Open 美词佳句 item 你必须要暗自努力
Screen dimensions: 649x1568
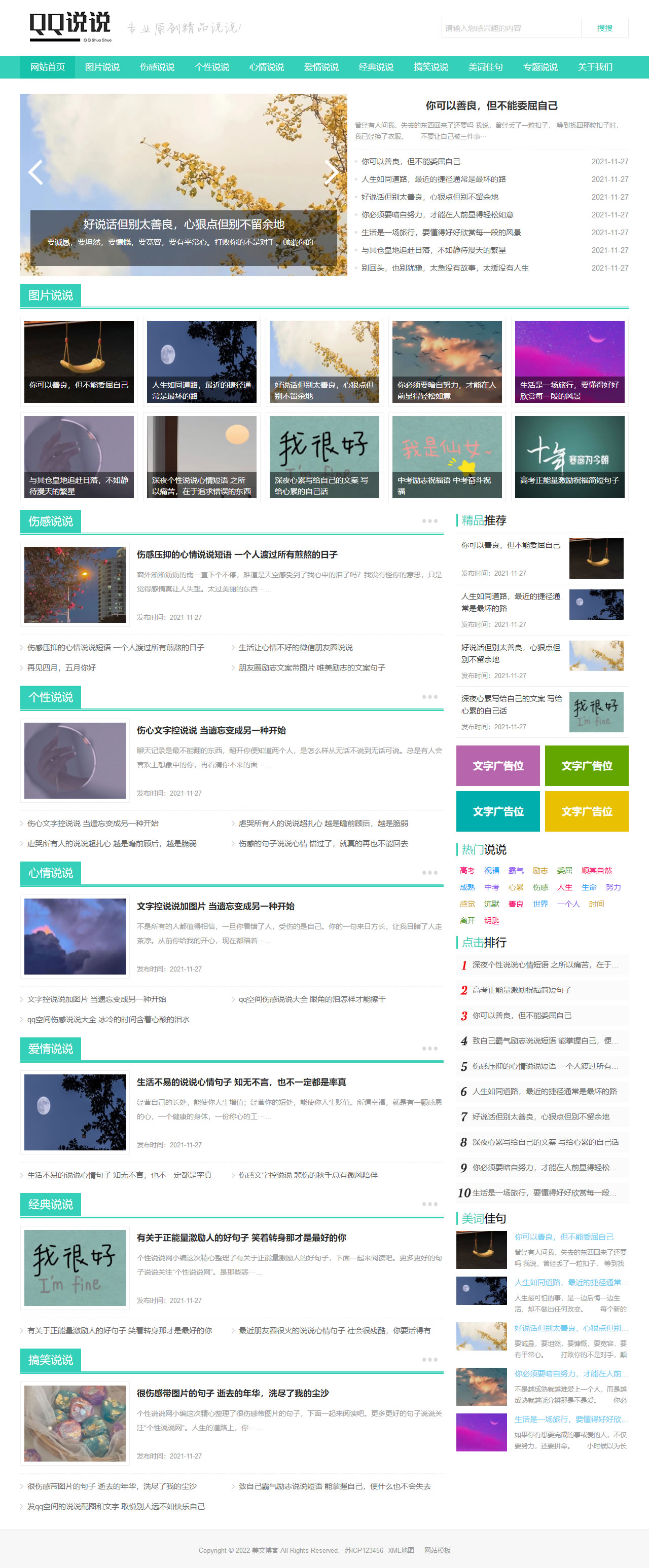click(x=571, y=1374)
